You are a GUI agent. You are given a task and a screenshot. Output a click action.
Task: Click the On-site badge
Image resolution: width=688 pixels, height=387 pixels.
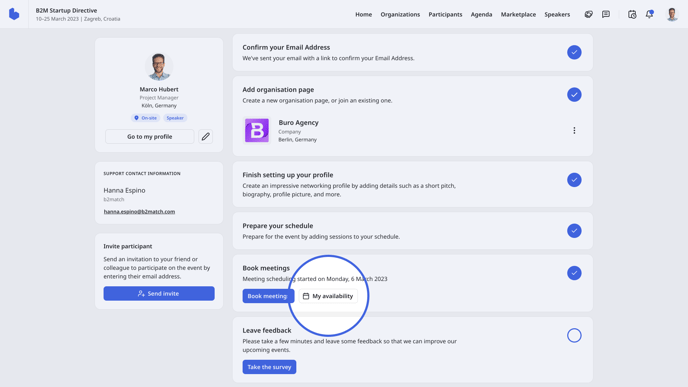click(x=145, y=118)
